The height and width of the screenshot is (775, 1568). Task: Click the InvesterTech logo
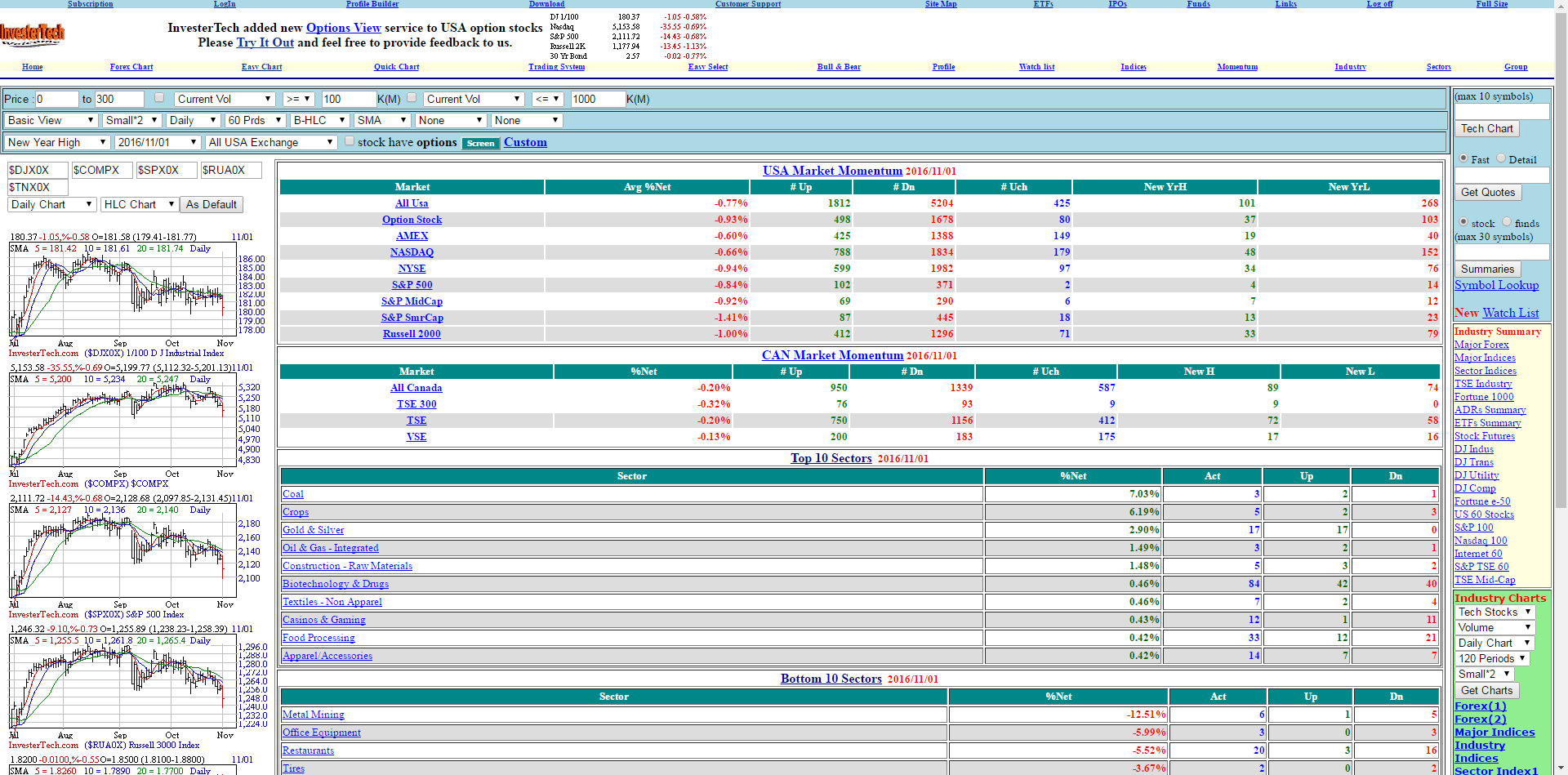32,33
